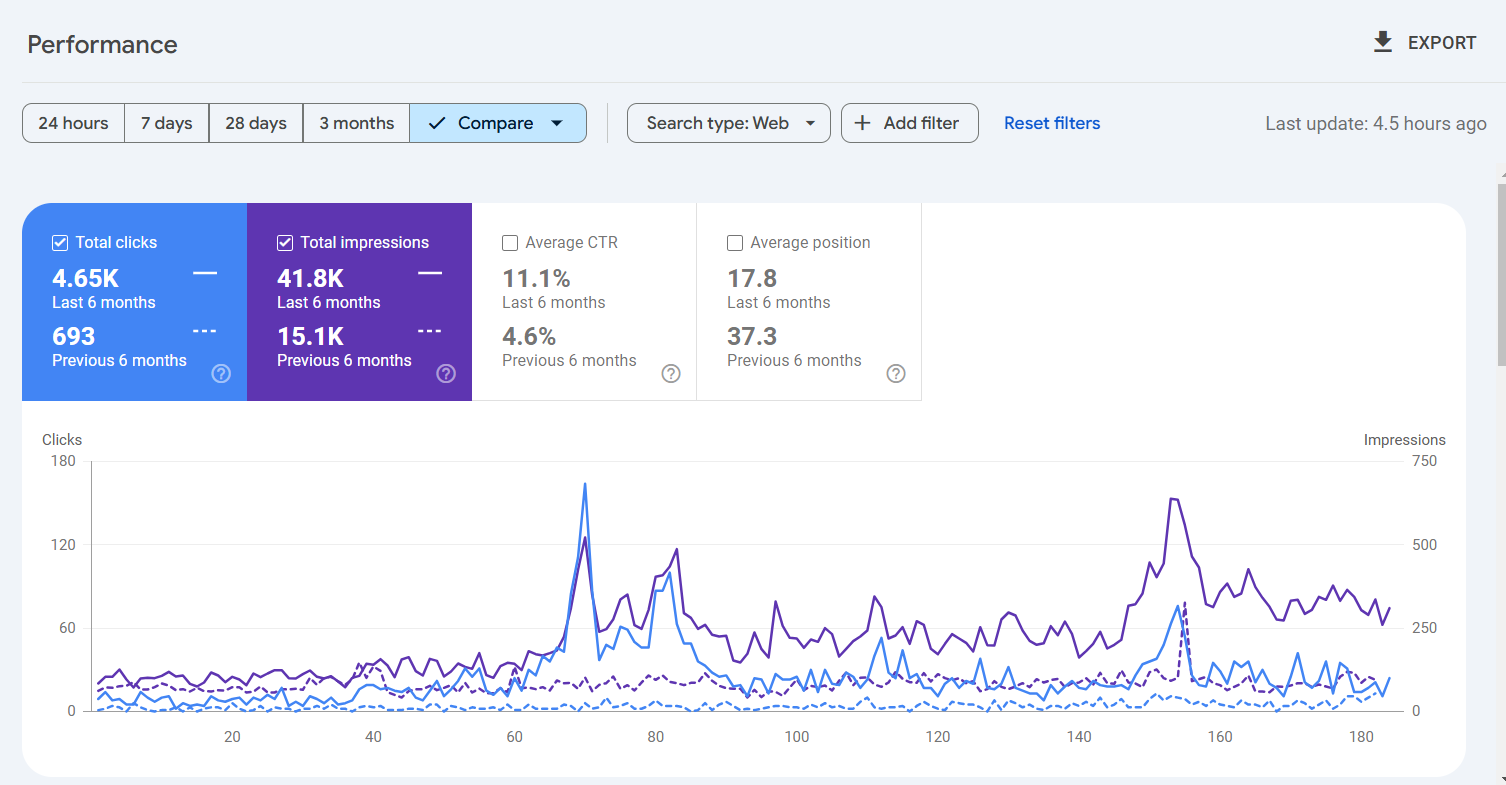
Task: Click the Performance page heading
Action: (x=102, y=45)
